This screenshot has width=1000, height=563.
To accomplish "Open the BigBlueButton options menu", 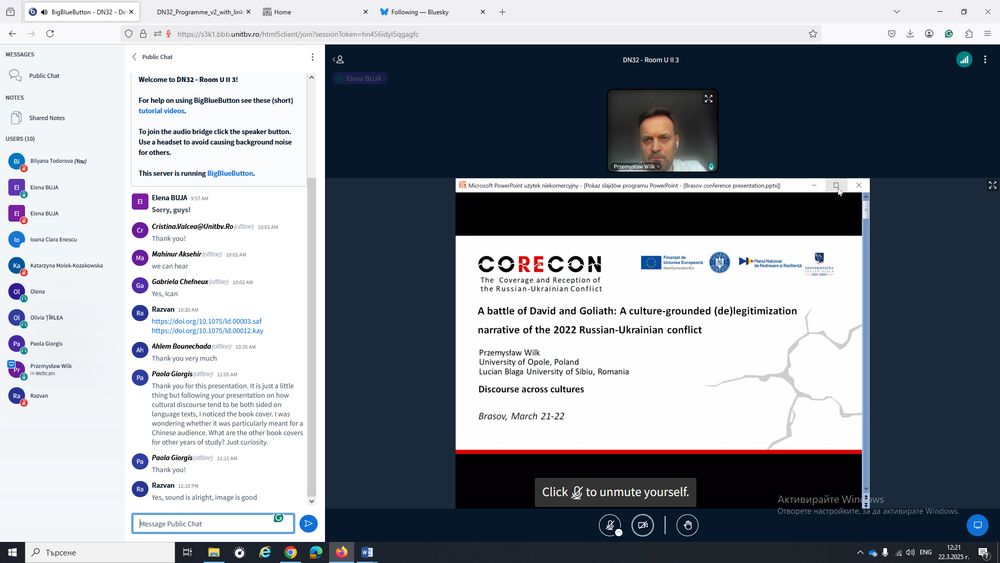I will [x=985, y=59].
